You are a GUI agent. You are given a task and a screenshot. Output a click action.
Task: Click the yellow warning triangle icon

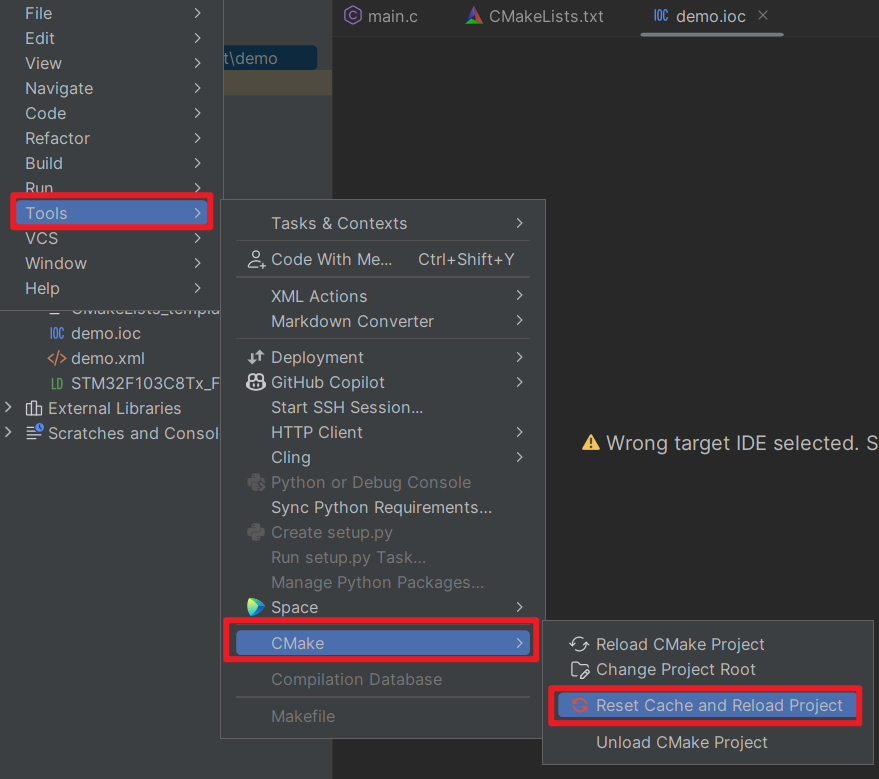click(591, 443)
